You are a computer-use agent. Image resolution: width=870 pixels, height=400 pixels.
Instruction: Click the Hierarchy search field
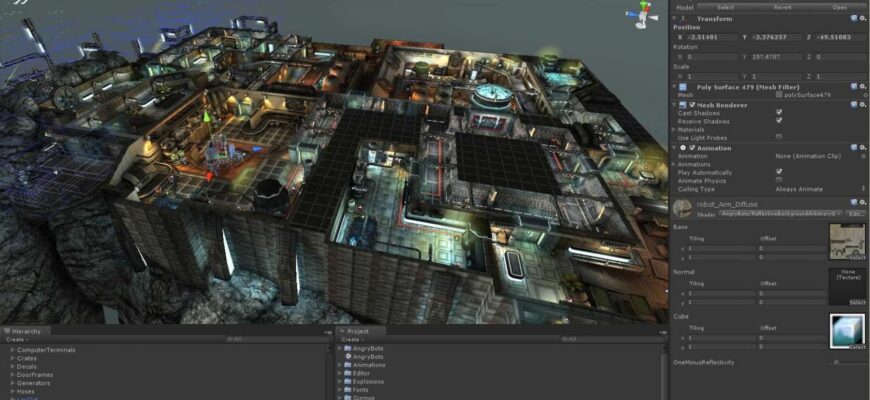pyautogui.click(x=275, y=340)
